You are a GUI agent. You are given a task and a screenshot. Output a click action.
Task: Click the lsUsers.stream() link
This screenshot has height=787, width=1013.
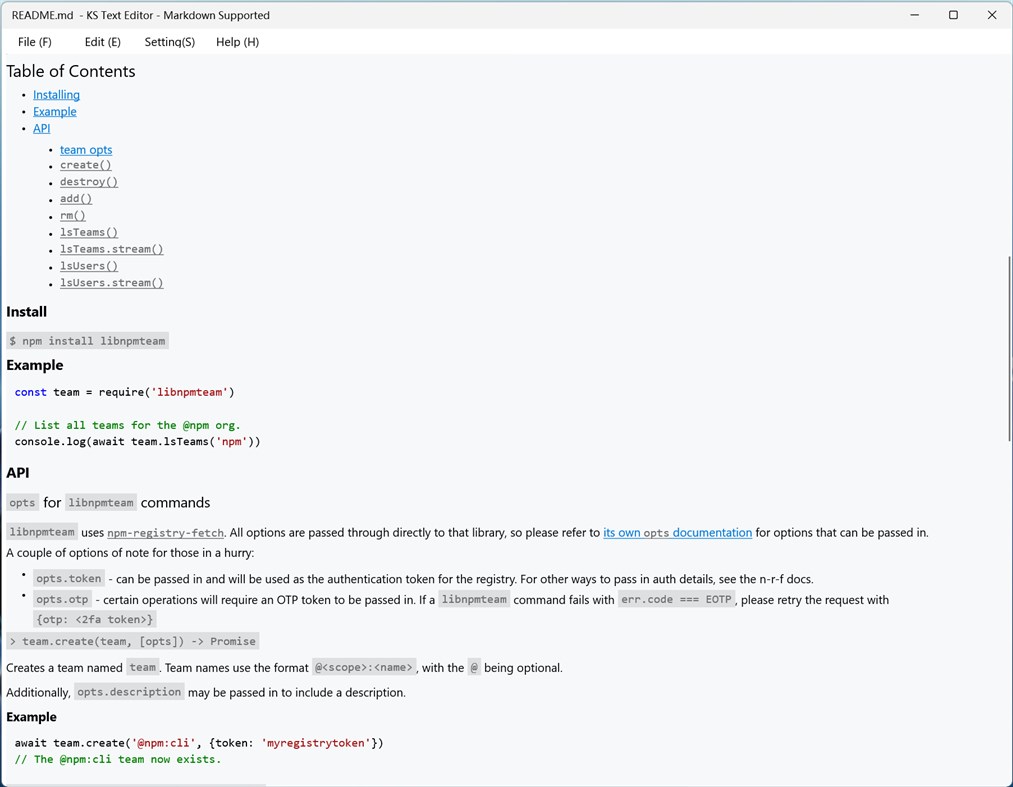click(111, 283)
